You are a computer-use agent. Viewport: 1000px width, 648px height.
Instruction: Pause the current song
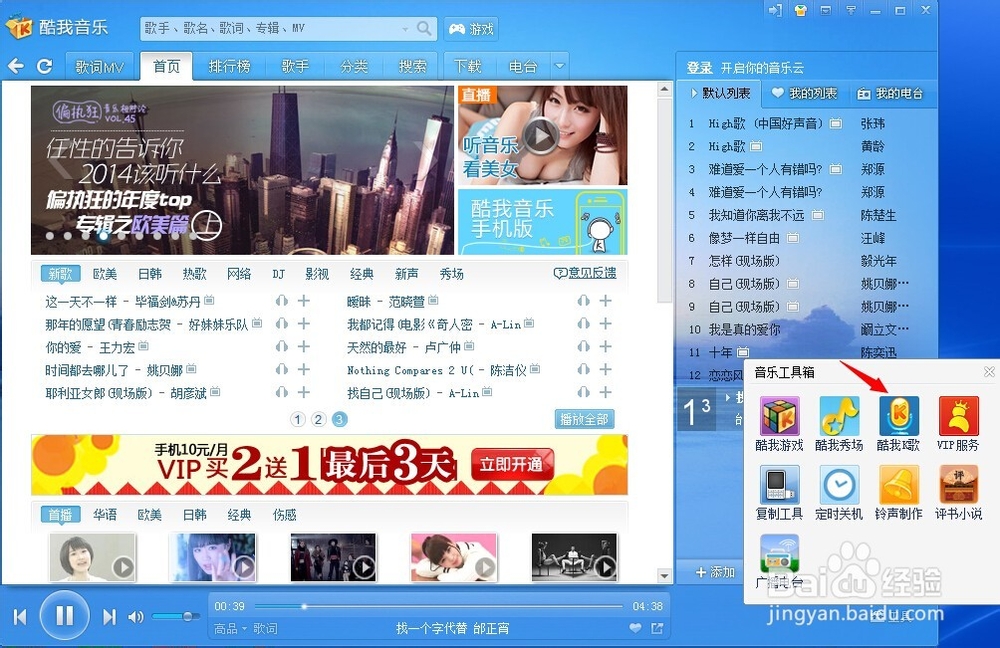click(64, 615)
